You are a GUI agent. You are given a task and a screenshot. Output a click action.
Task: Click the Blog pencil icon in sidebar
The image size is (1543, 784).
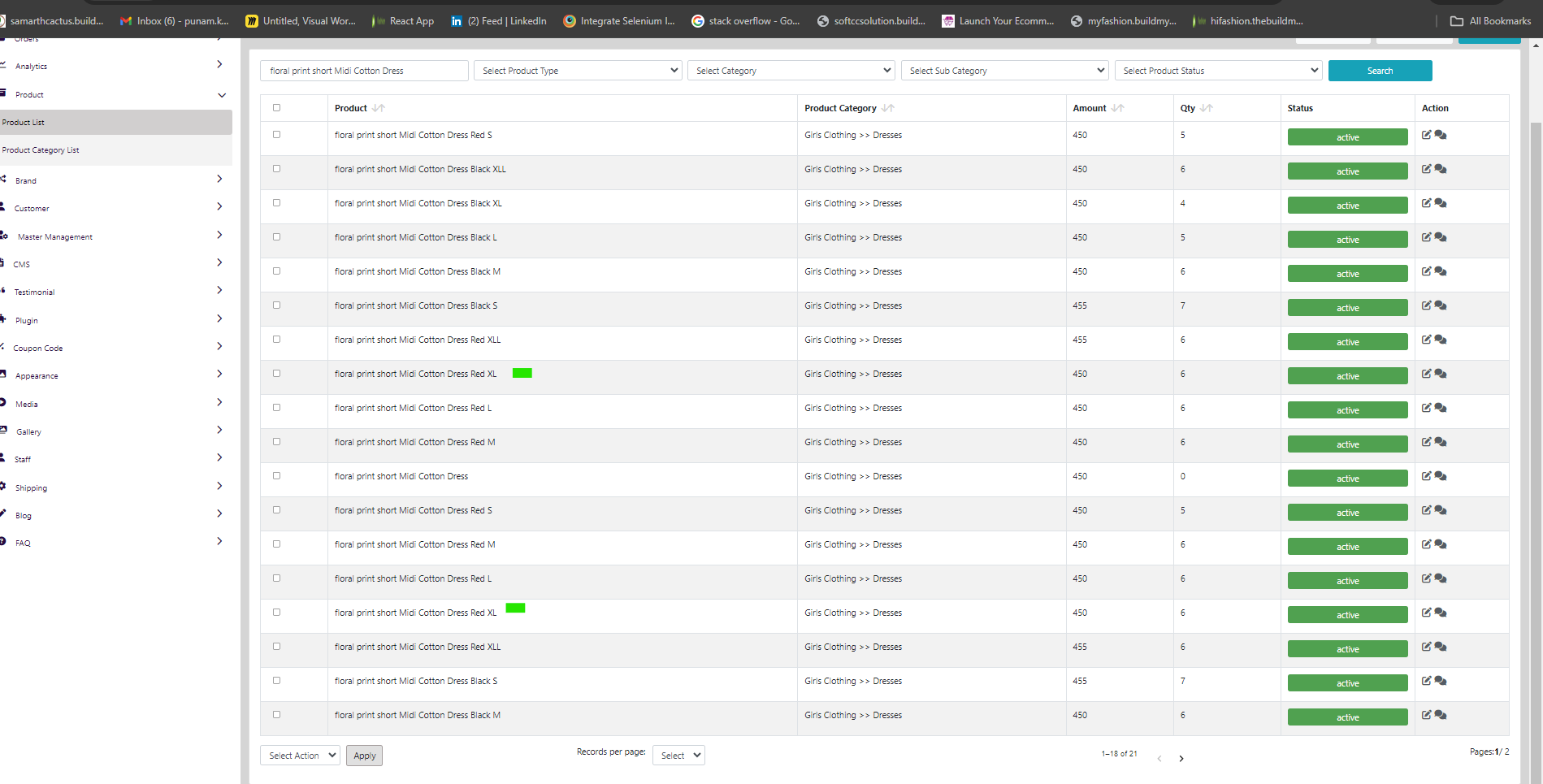coord(3,513)
